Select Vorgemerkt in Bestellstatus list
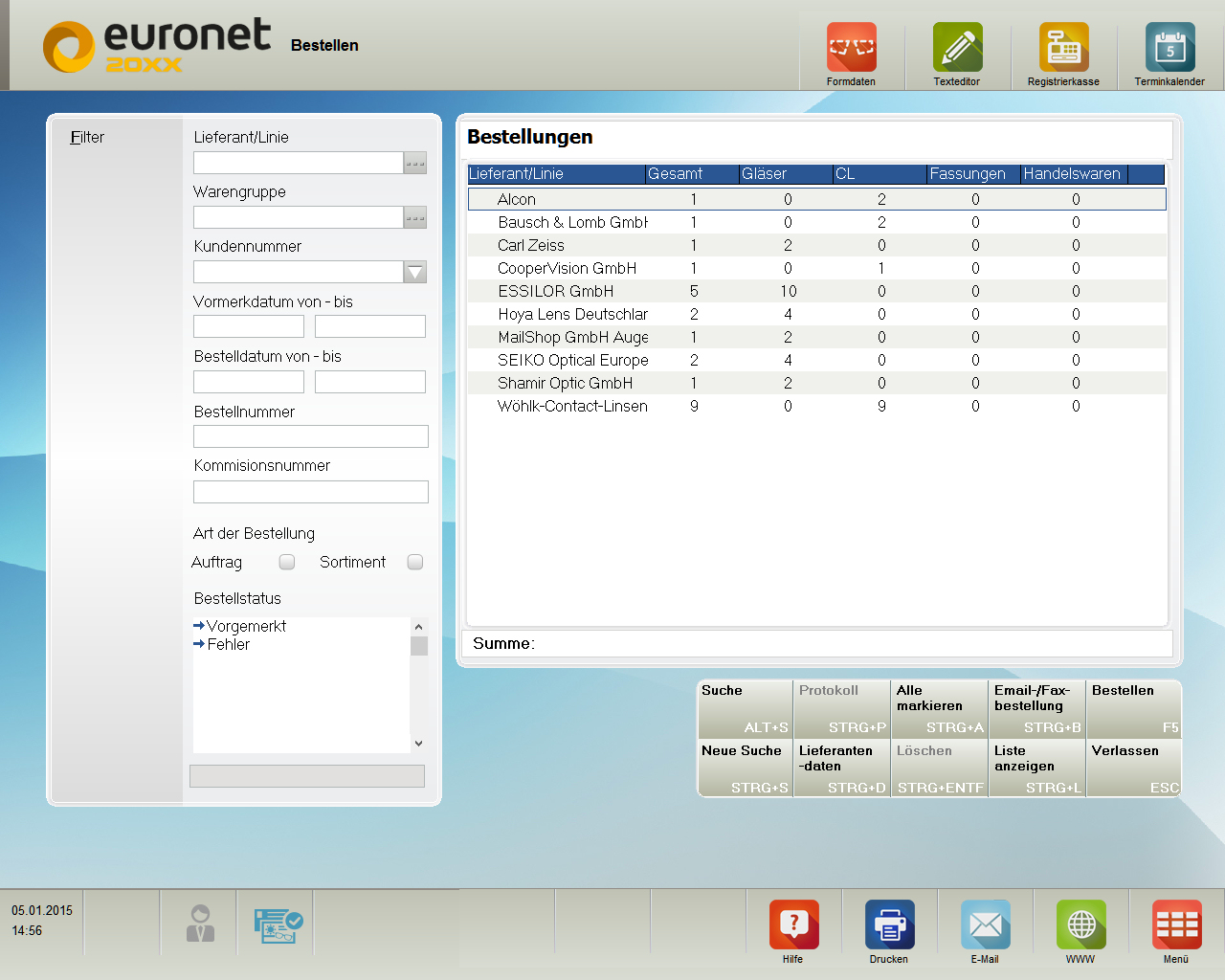The height and width of the screenshot is (980, 1225). (246, 626)
